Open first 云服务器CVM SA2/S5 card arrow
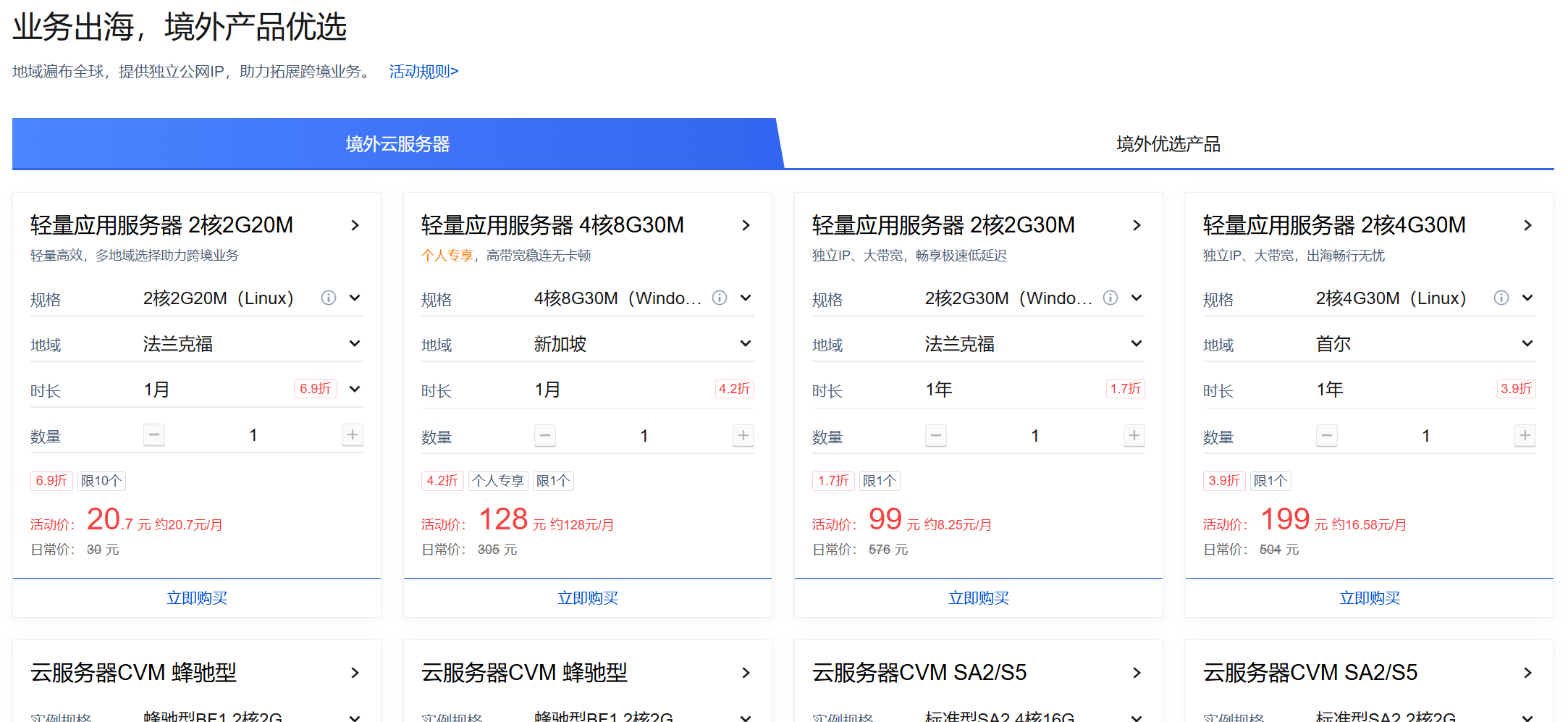The image size is (1568, 722). coord(1137,673)
